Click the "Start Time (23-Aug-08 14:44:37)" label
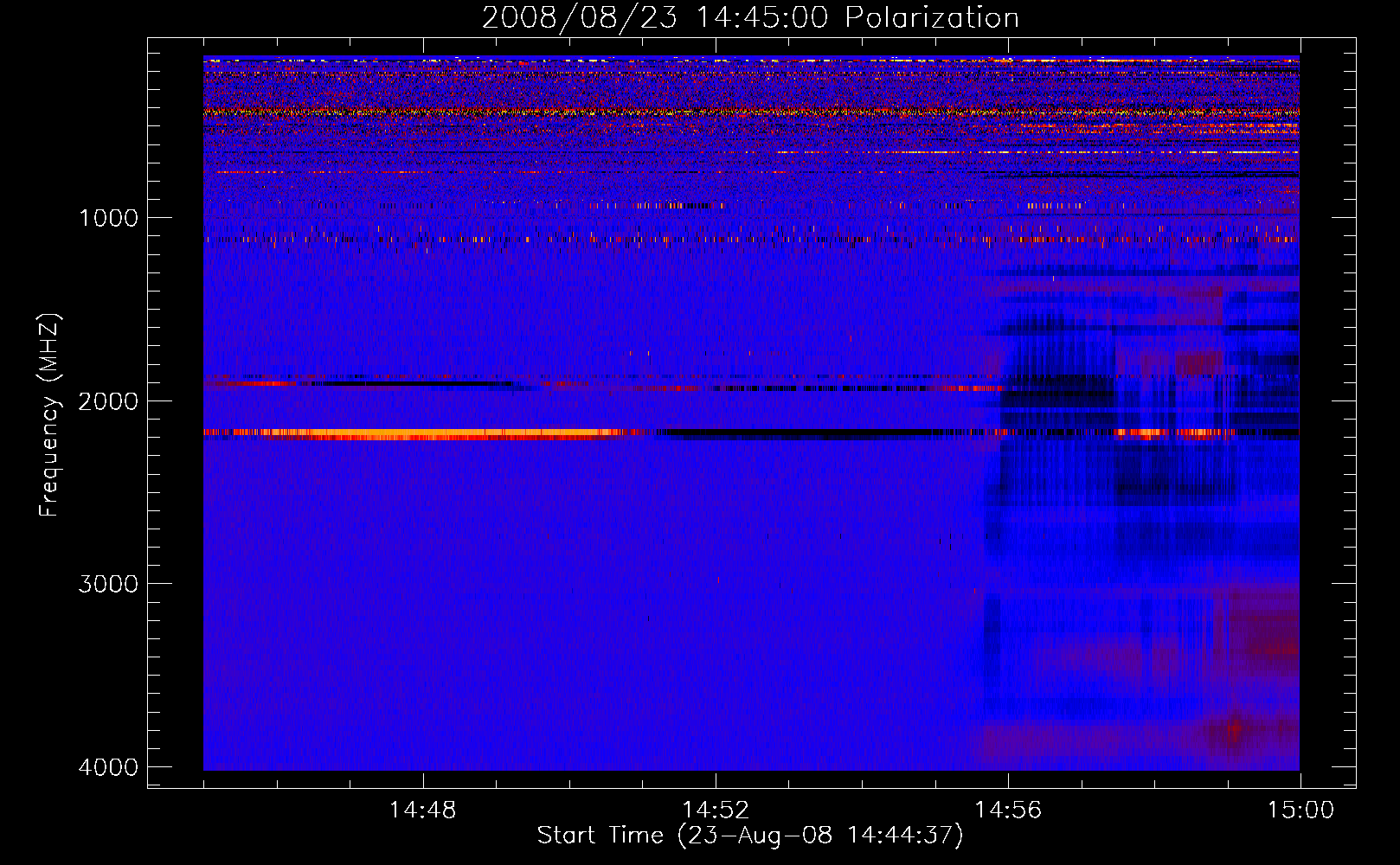Screen dimensions: 1400x865 click(x=750, y=836)
